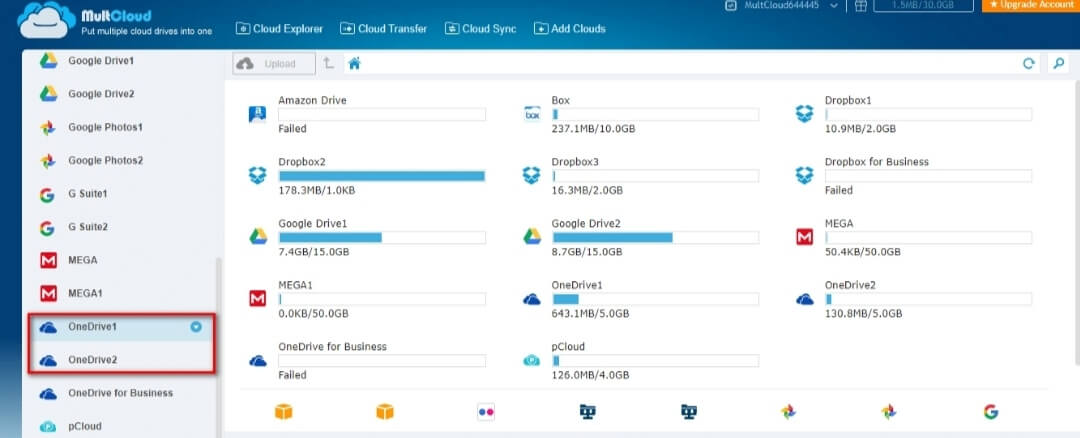Image resolution: width=1080 pixels, height=438 pixels.
Task: Refresh the cloud list
Action: click(x=1028, y=63)
